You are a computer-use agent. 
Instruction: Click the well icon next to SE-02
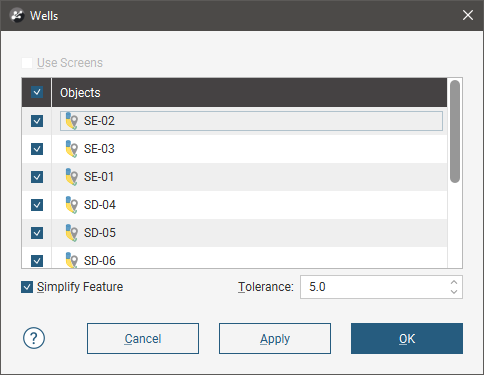click(72, 121)
